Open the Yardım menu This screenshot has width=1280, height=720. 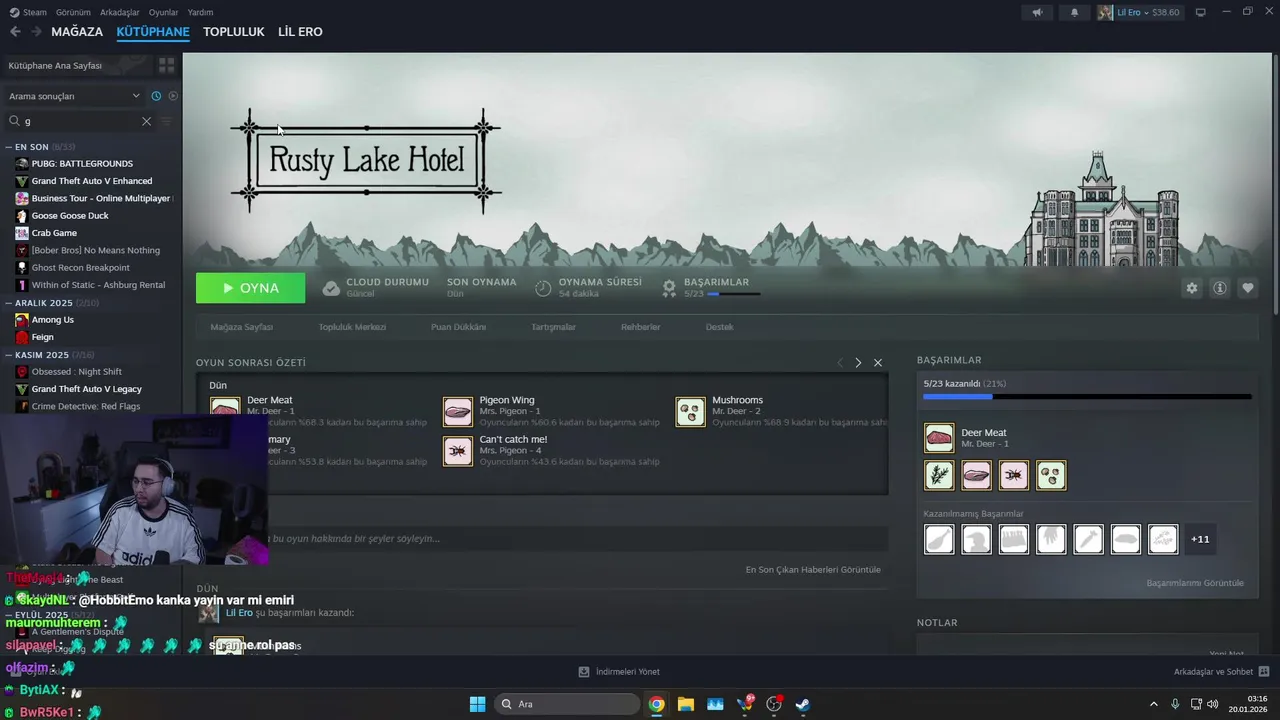coord(200,12)
